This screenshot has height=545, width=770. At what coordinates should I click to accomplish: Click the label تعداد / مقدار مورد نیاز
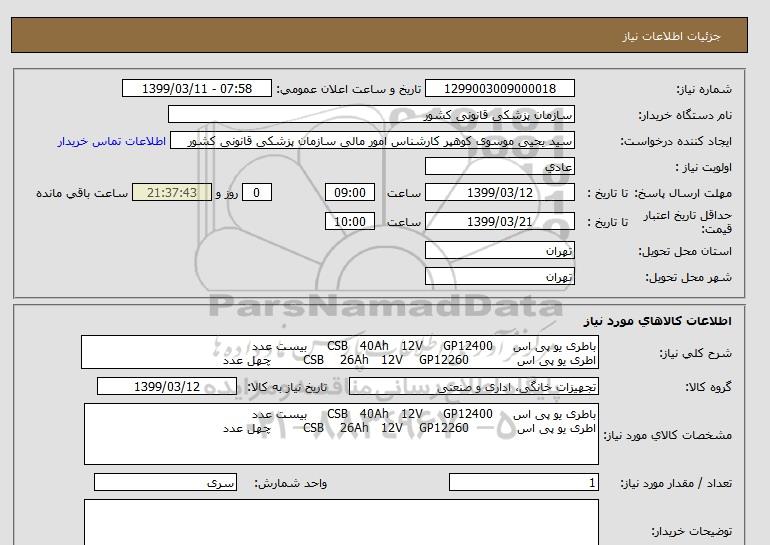(x=676, y=484)
